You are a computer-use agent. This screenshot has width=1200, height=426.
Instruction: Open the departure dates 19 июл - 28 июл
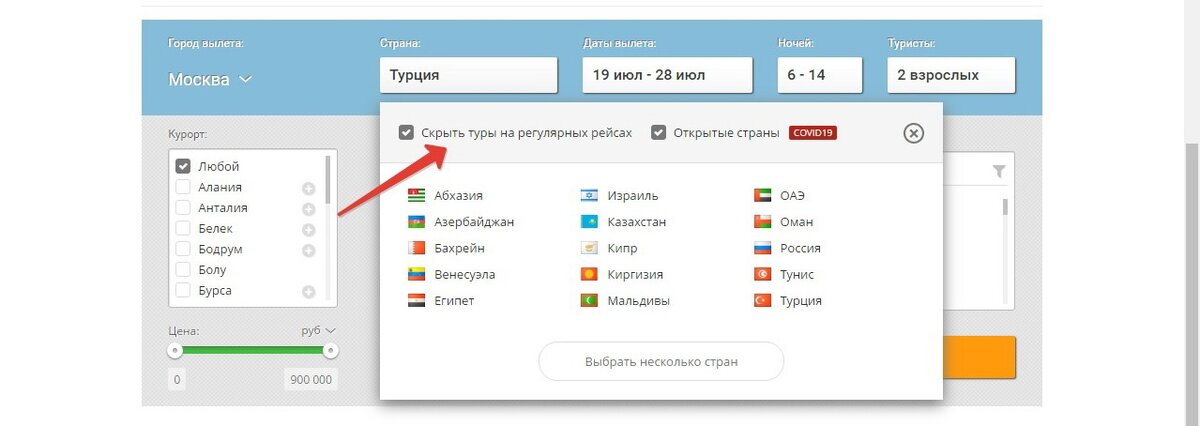point(667,75)
